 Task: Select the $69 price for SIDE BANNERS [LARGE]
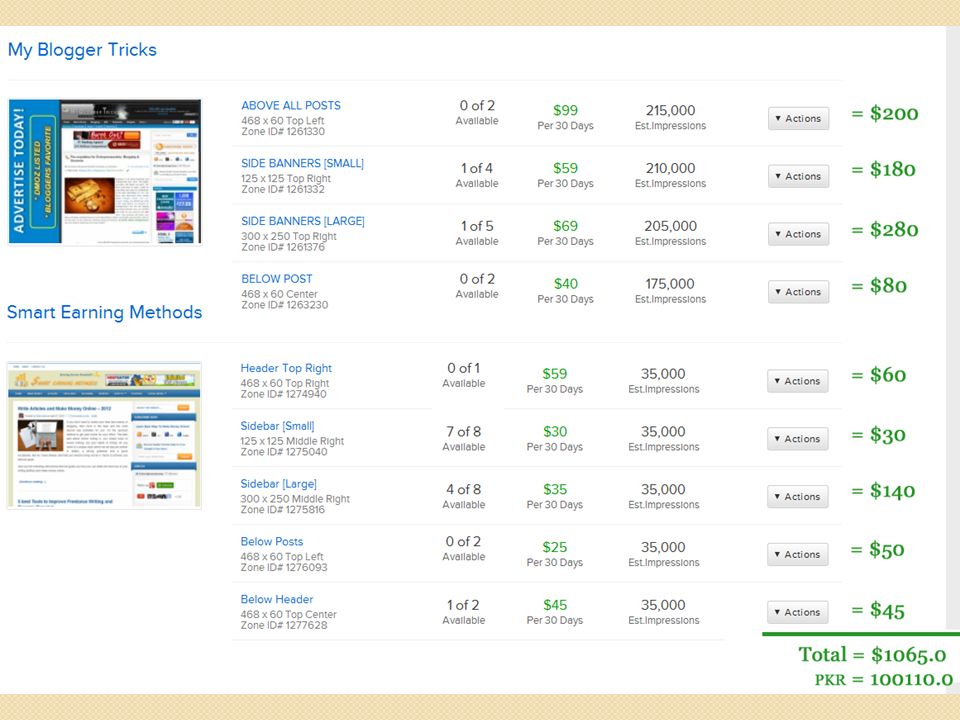pos(565,226)
